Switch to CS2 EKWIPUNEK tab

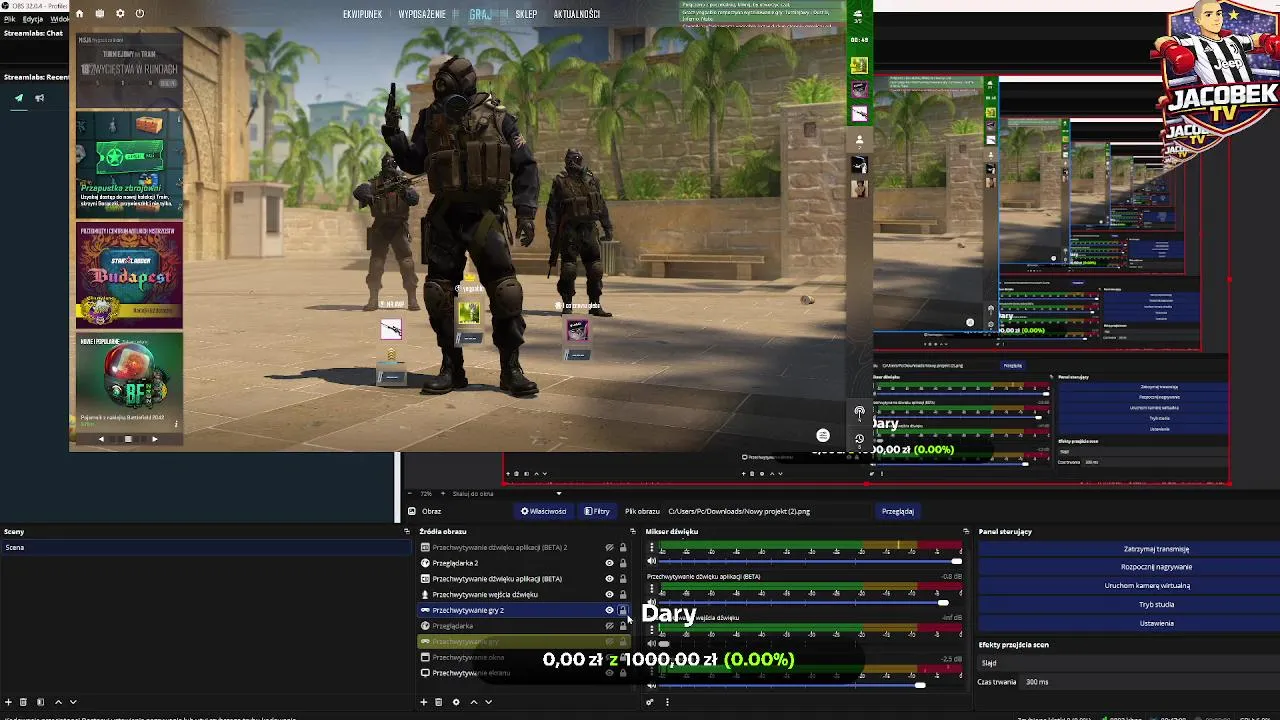362,14
